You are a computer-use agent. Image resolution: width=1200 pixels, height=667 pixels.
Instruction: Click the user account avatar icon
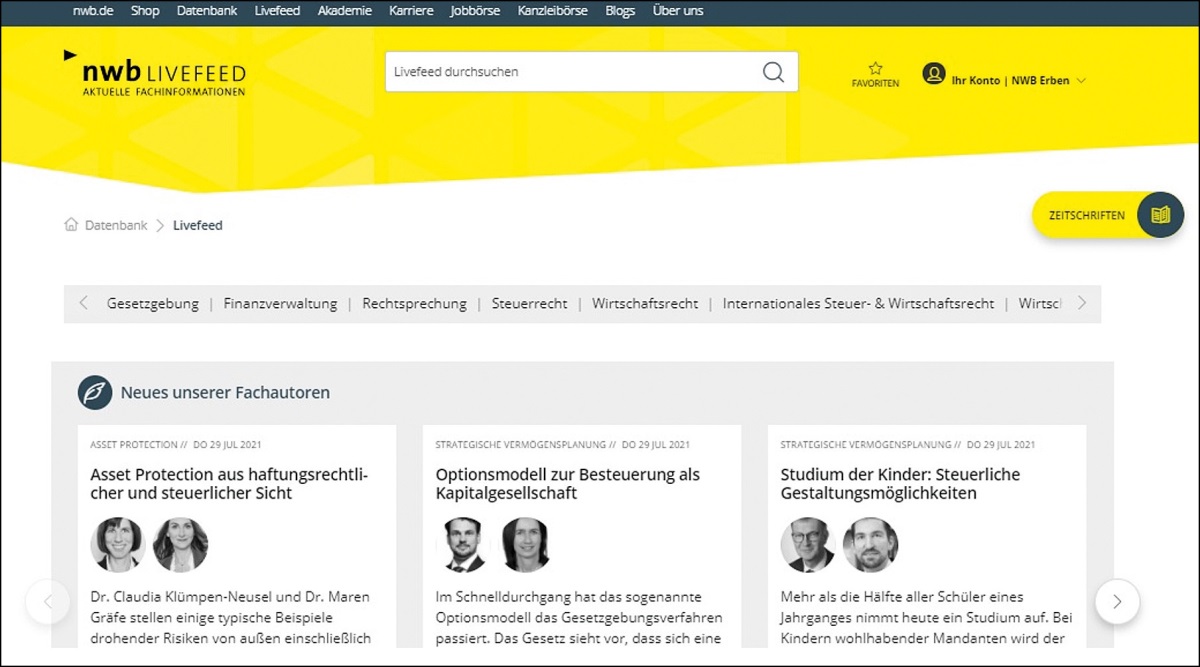934,74
